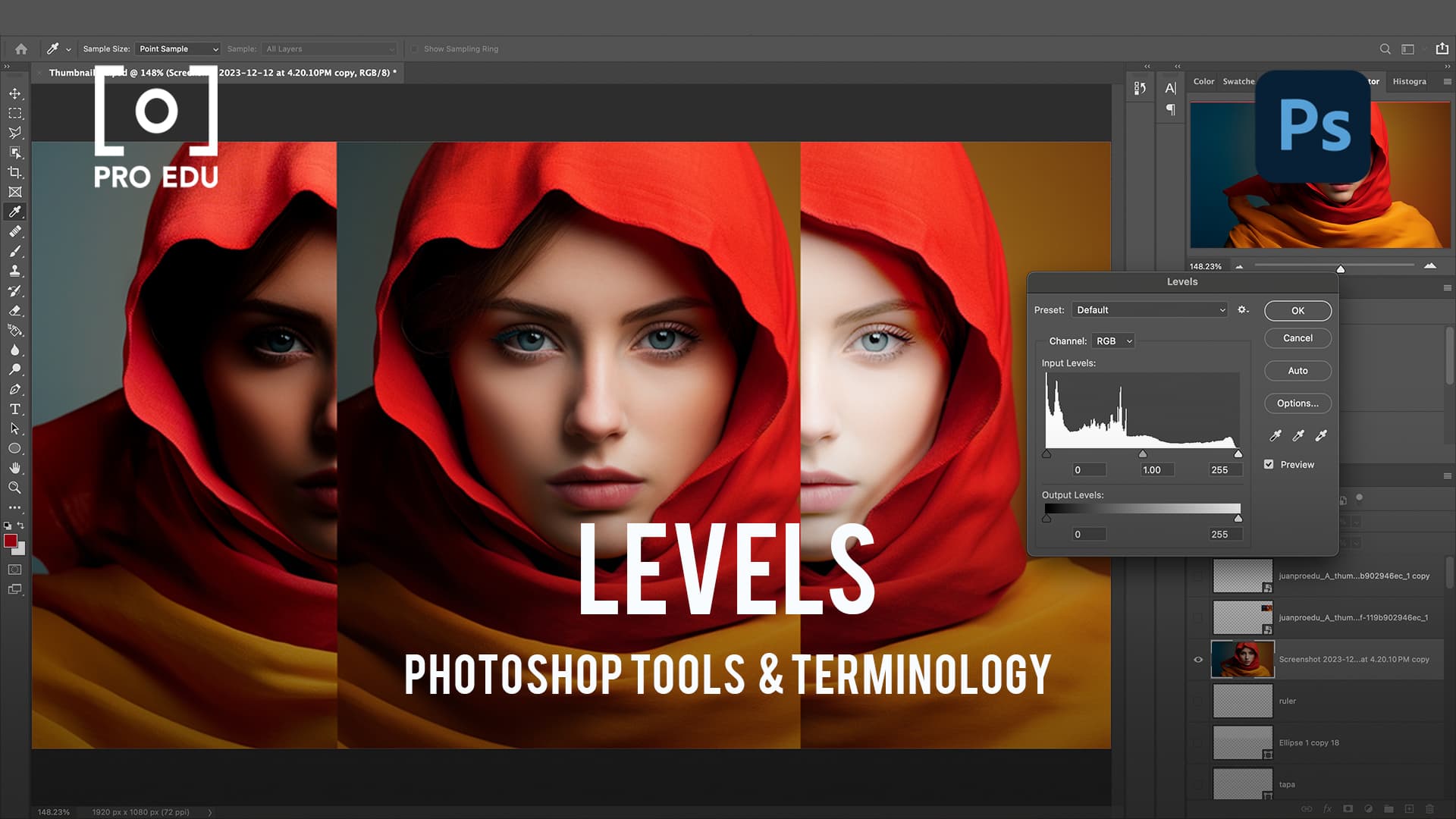Switch to the Swatches tab
The image size is (1456, 819).
(x=1239, y=81)
